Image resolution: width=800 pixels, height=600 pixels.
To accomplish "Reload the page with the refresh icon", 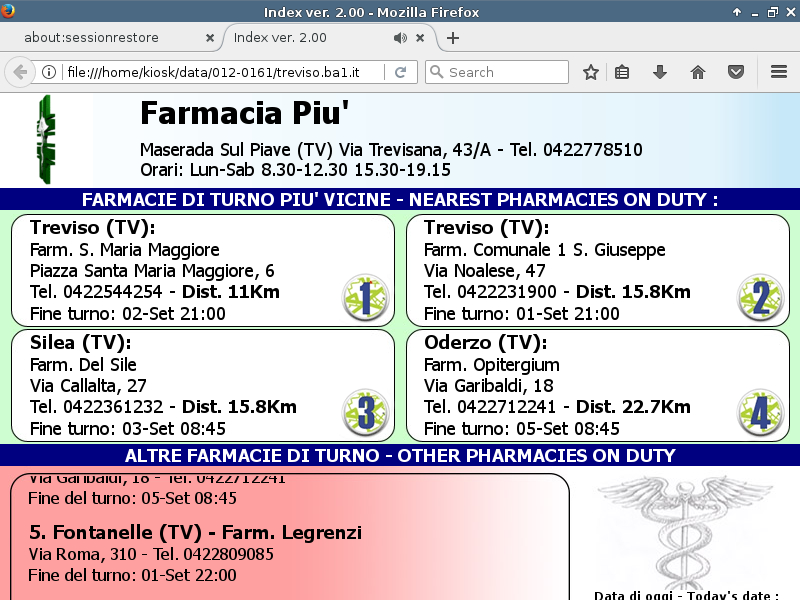I will pos(400,72).
